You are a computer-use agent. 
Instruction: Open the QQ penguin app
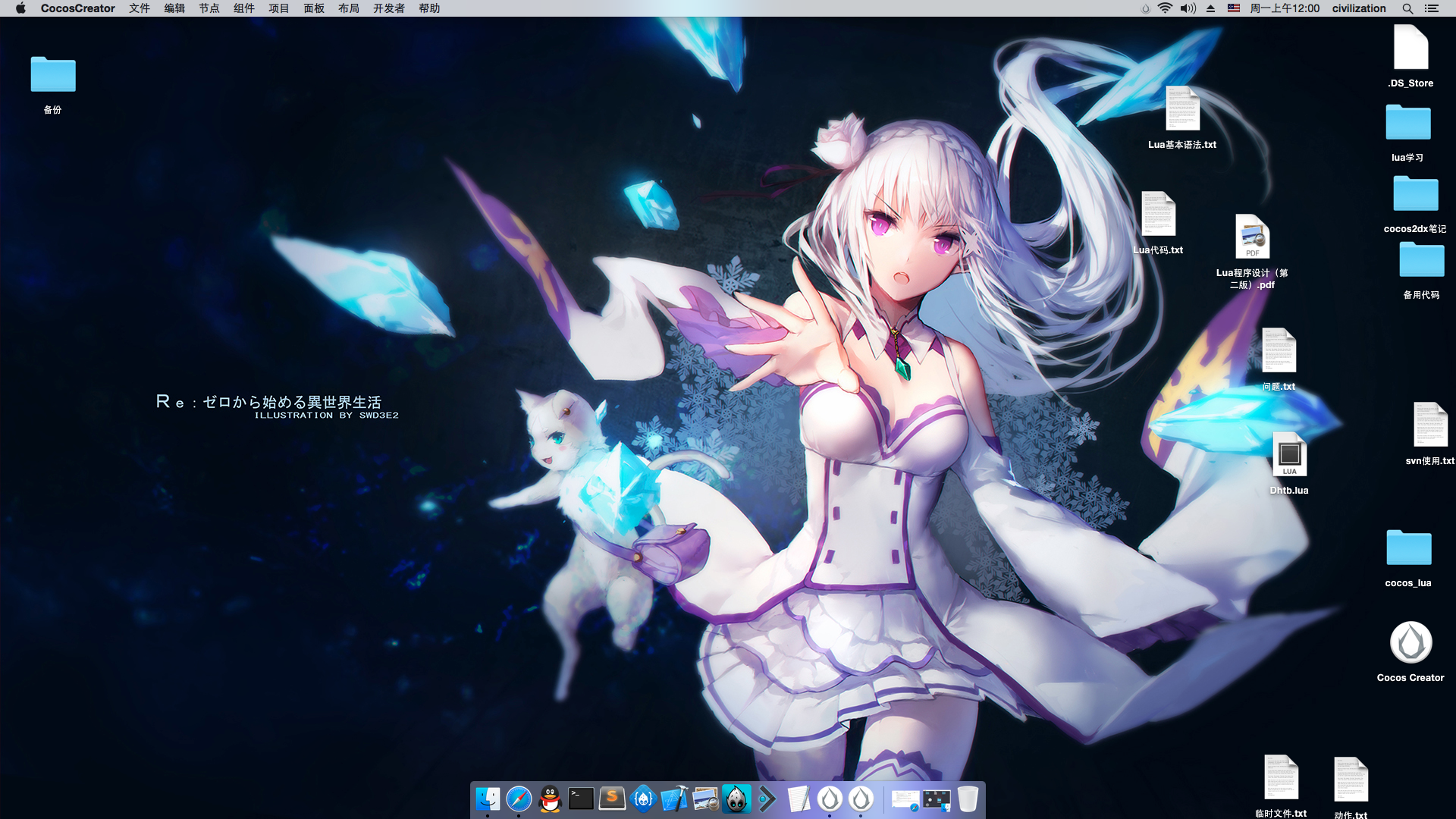(550, 799)
